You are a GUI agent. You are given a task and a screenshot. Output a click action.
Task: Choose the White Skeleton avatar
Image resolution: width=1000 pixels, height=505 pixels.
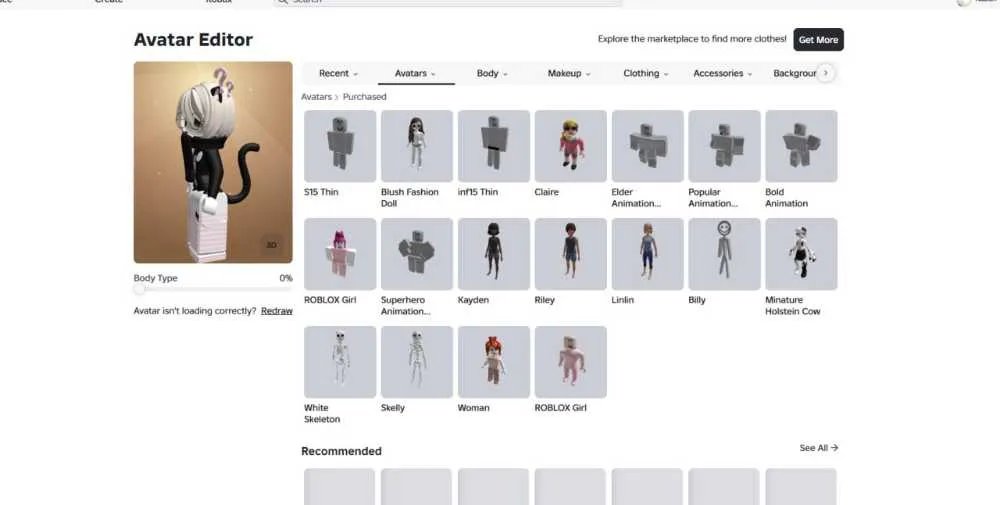pyautogui.click(x=340, y=362)
